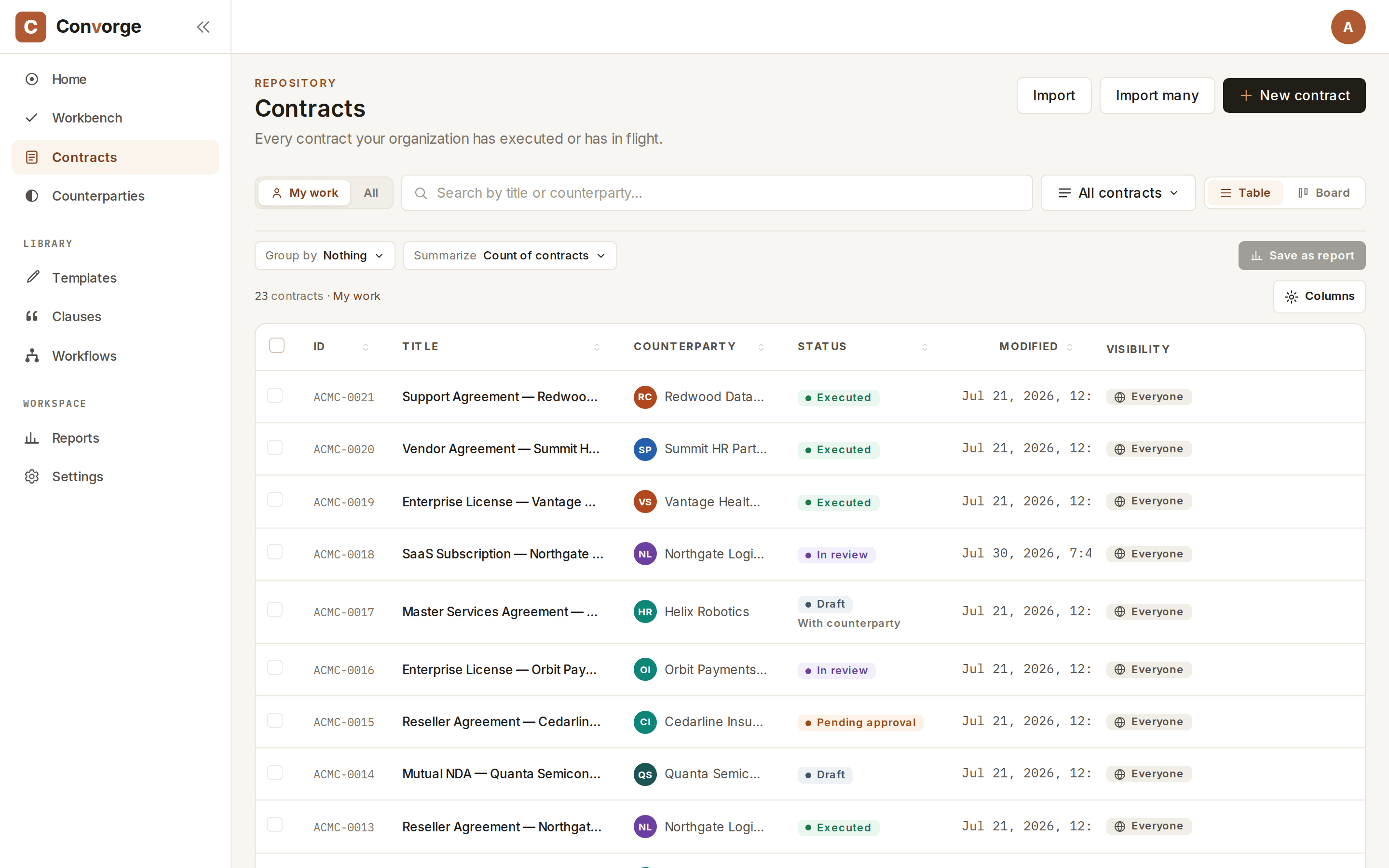1389x868 pixels.
Task: Open Counterparties in the sidebar
Action: [115, 196]
